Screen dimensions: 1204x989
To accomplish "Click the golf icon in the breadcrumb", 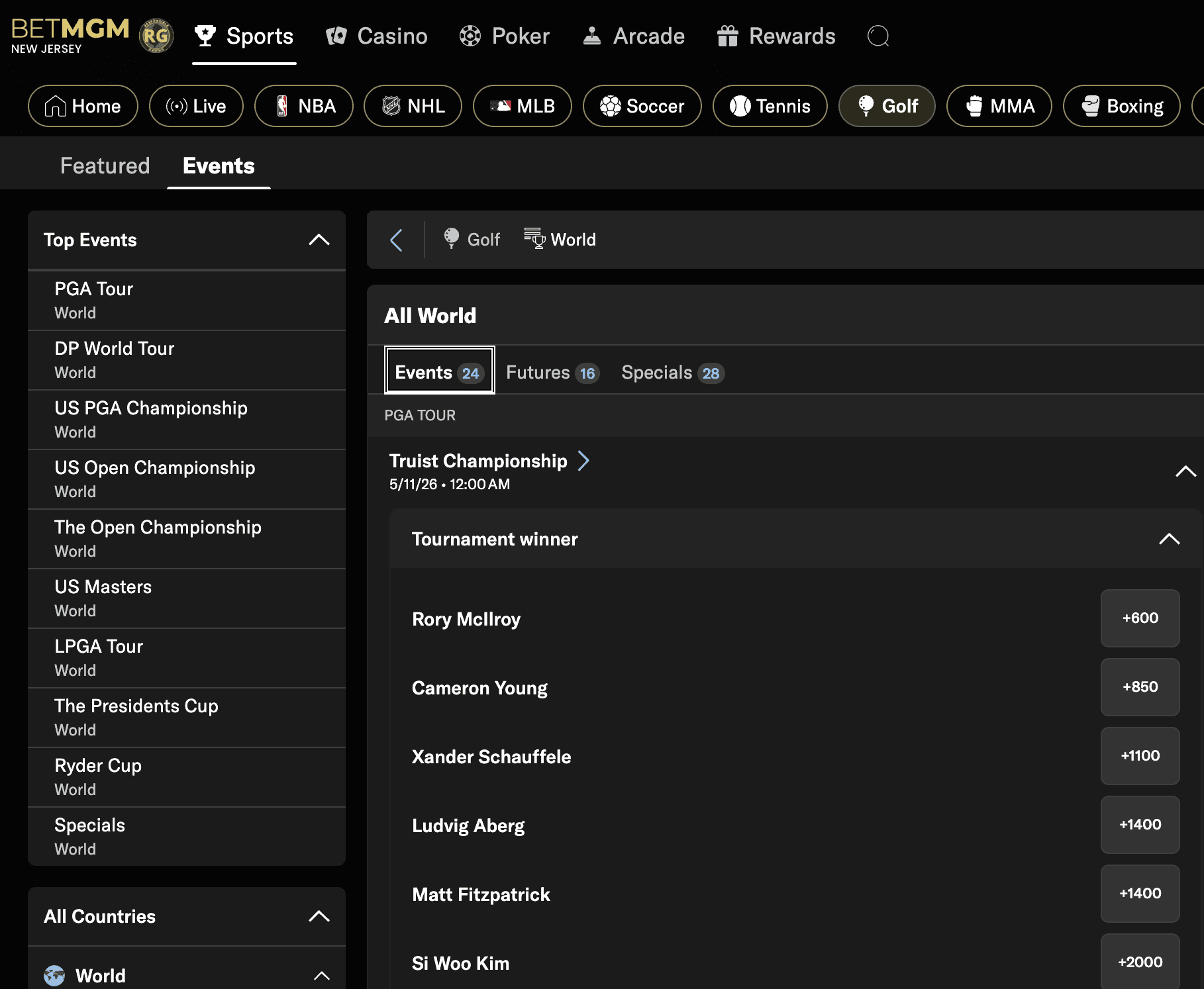I will click(452, 238).
